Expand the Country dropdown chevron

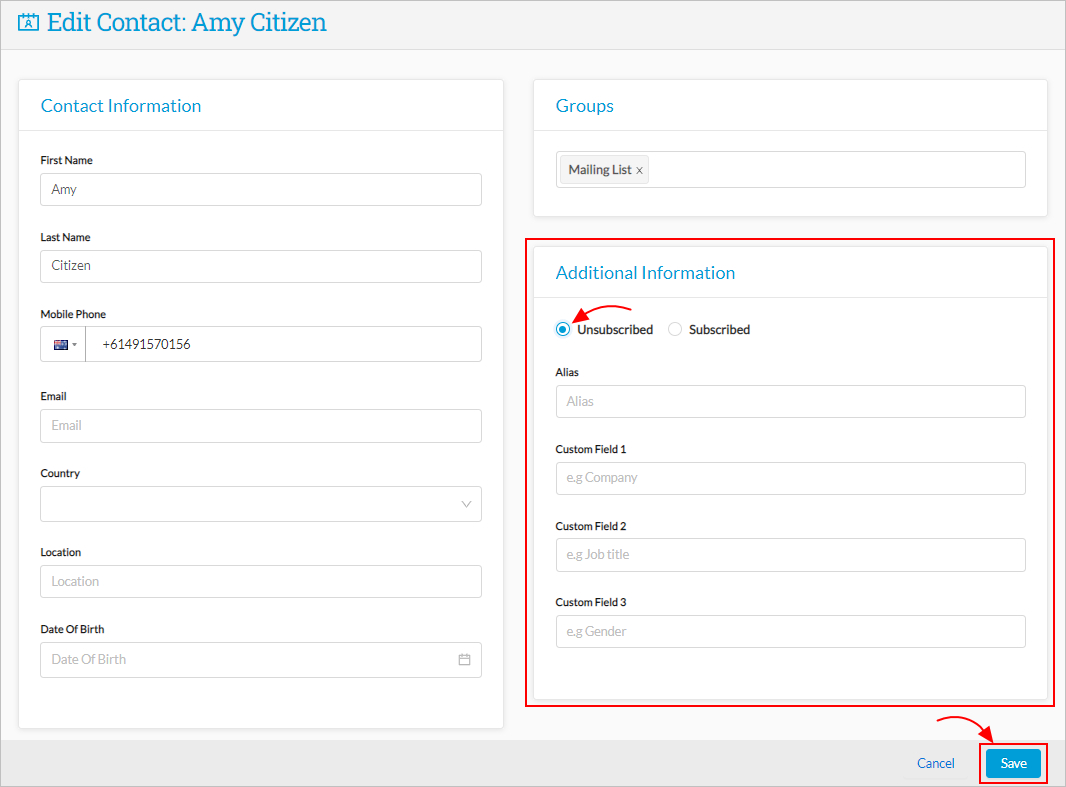pyautogui.click(x=466, y=504)
